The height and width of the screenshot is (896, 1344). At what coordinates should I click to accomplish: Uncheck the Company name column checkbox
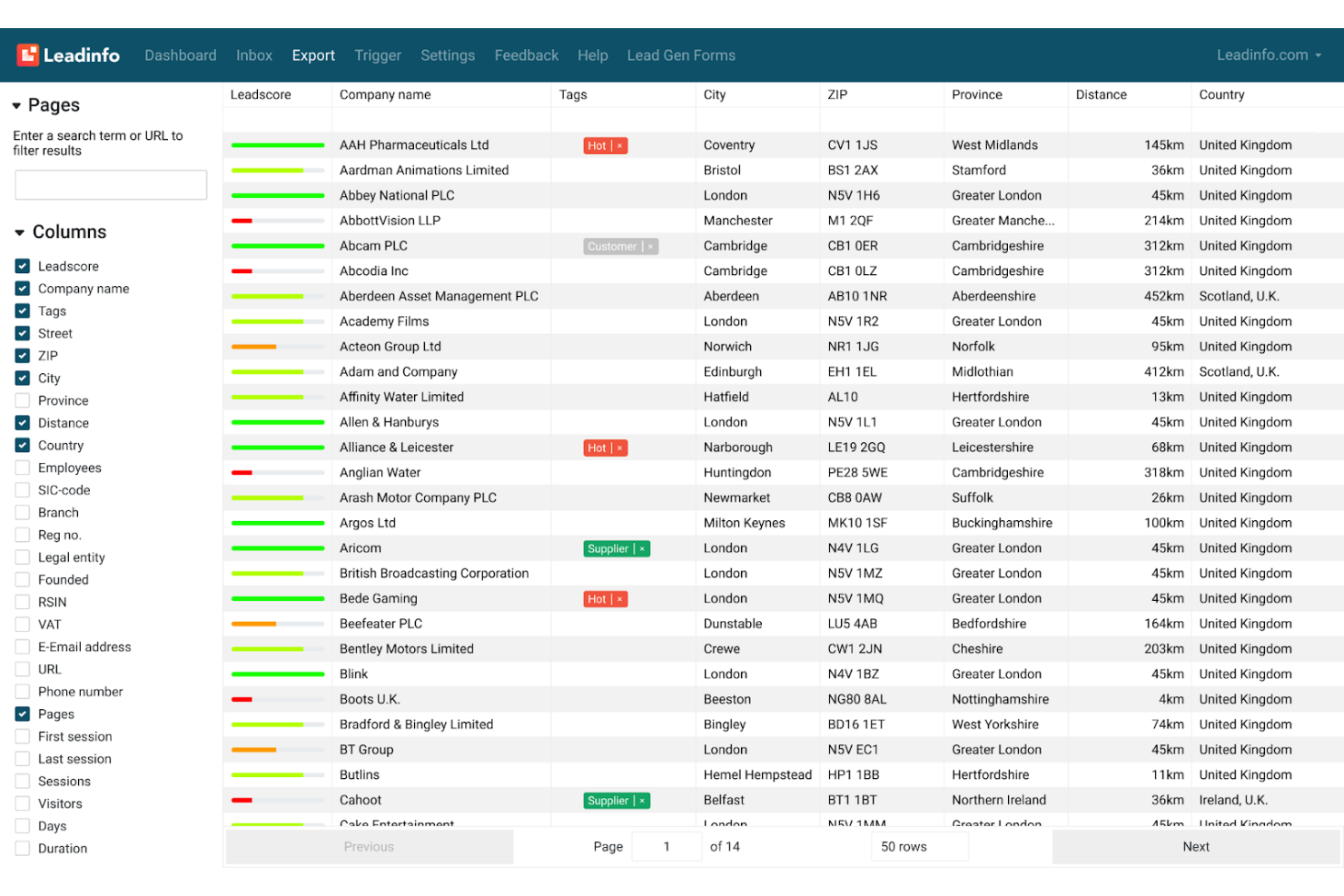[x=23, y=289]
